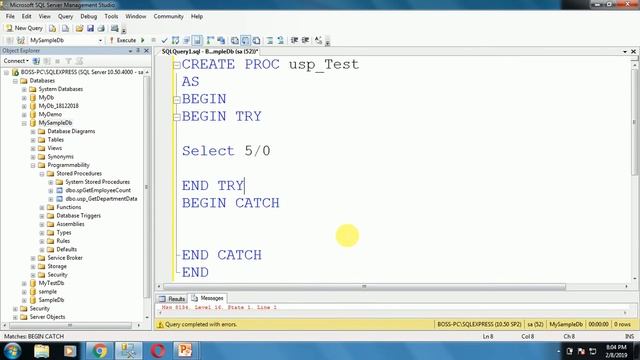Viewport: 640px width, 360px height.
Task: Open the MySampleDb database dropdown
Action: coord(100,40)
